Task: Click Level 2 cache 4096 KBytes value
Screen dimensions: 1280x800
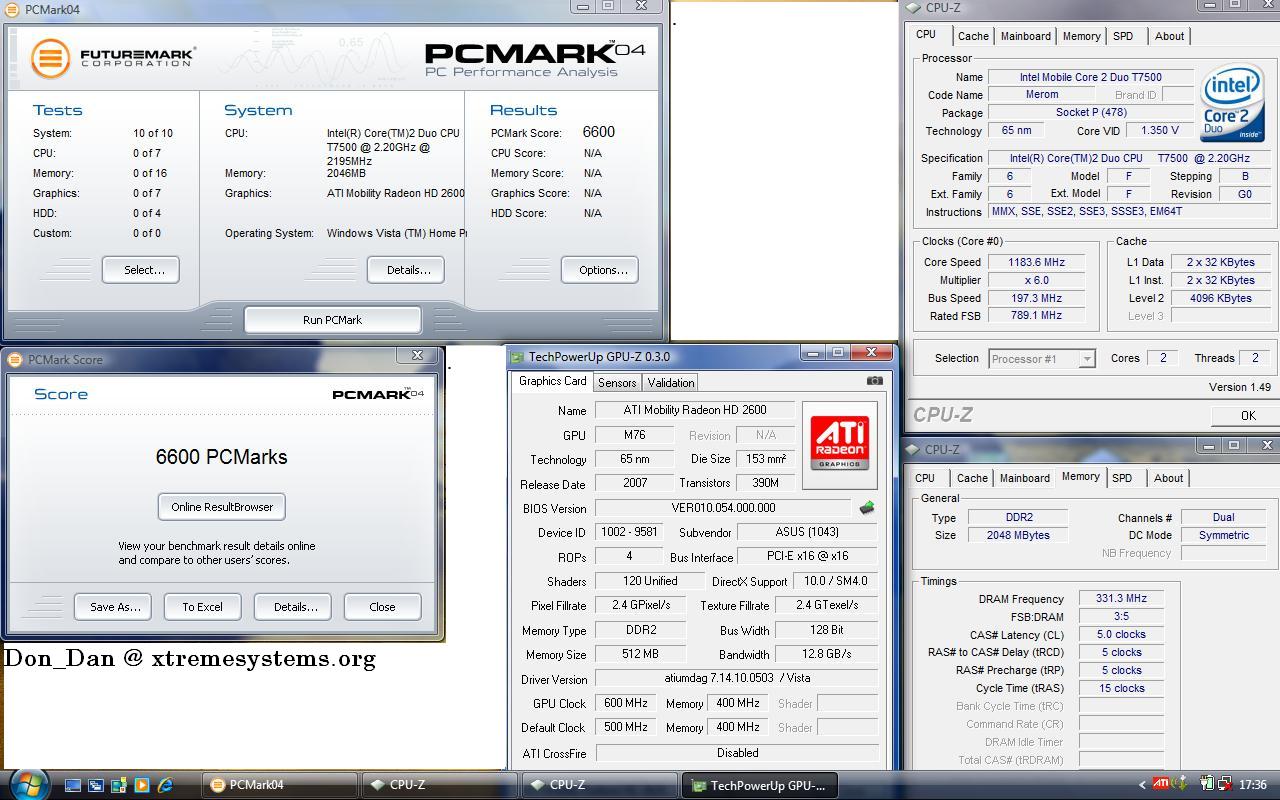Action: (1220, 298)
